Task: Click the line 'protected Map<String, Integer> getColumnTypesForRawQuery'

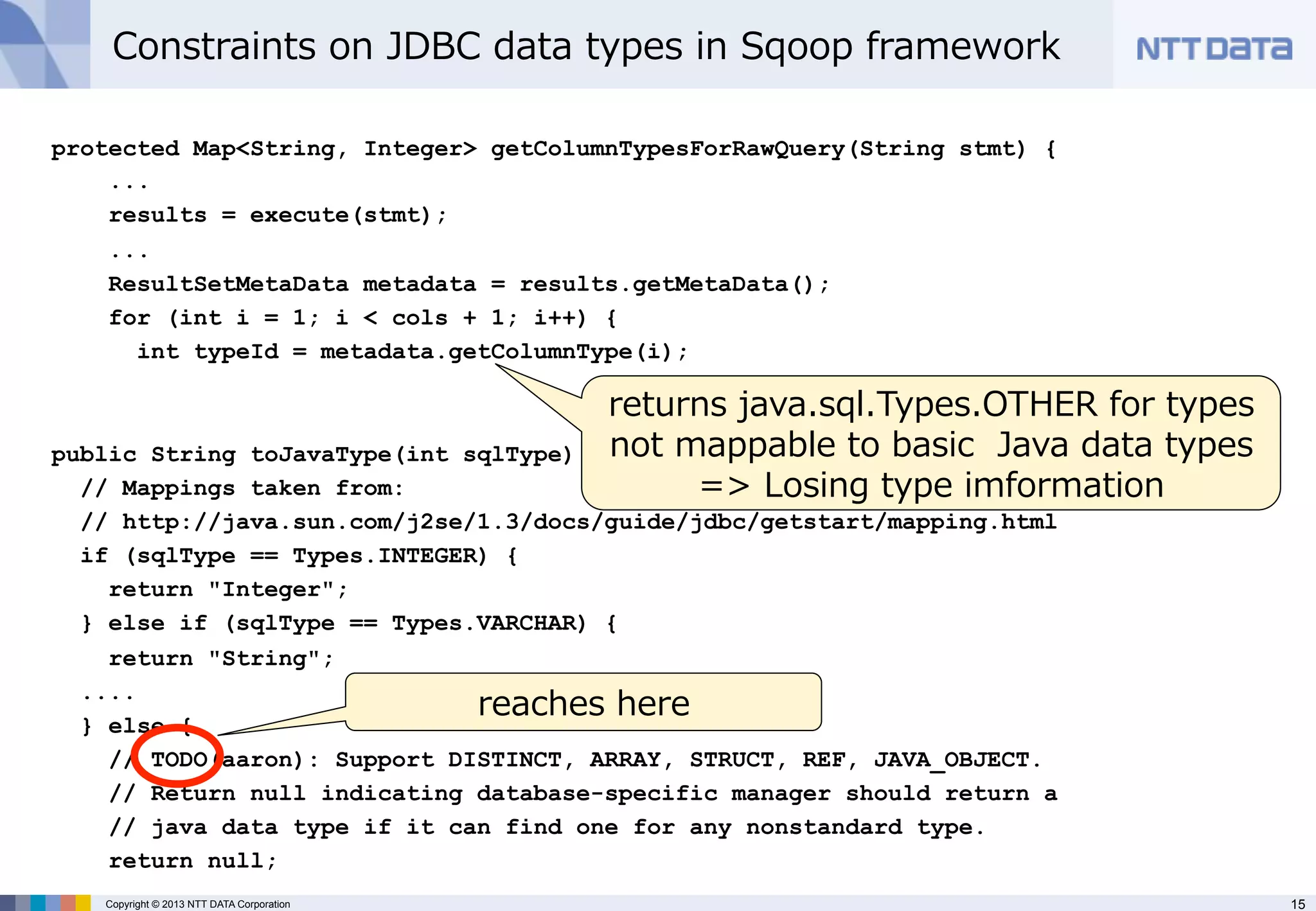Action: click(553, 149)
